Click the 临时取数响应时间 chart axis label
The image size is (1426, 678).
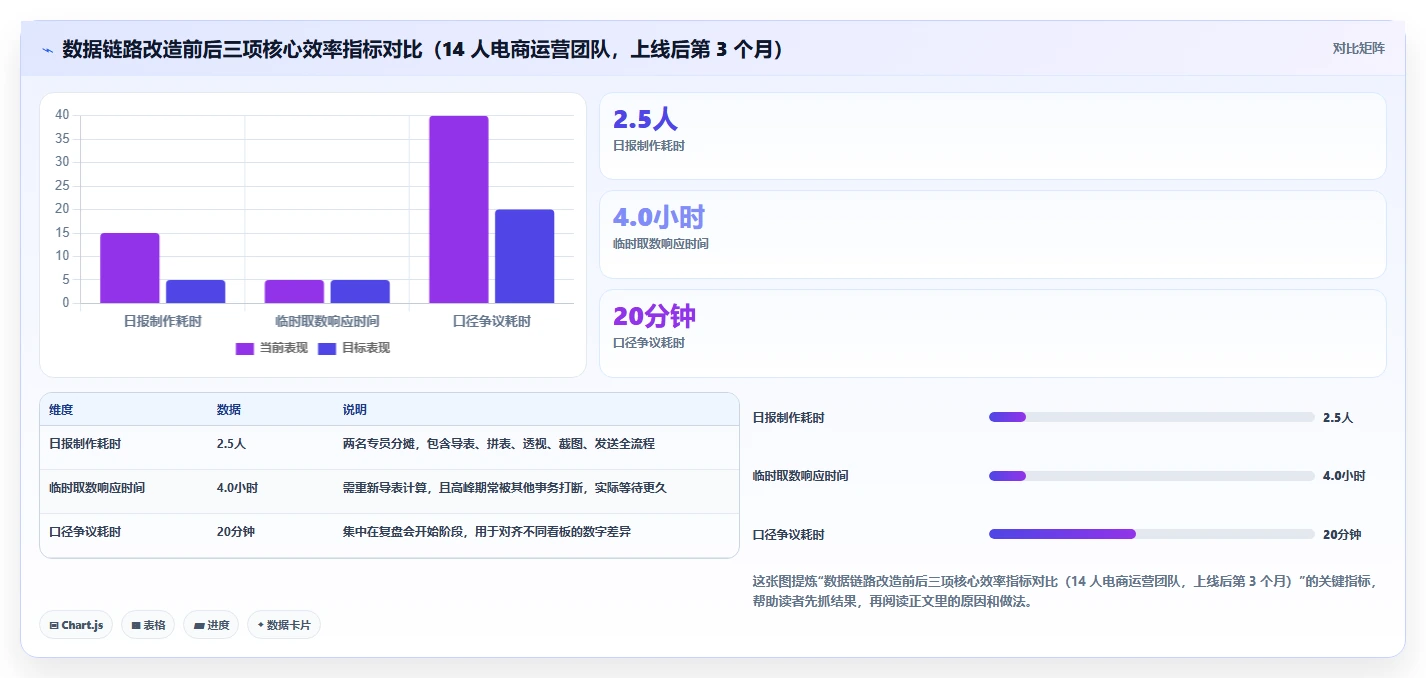[x=327, y=321]
